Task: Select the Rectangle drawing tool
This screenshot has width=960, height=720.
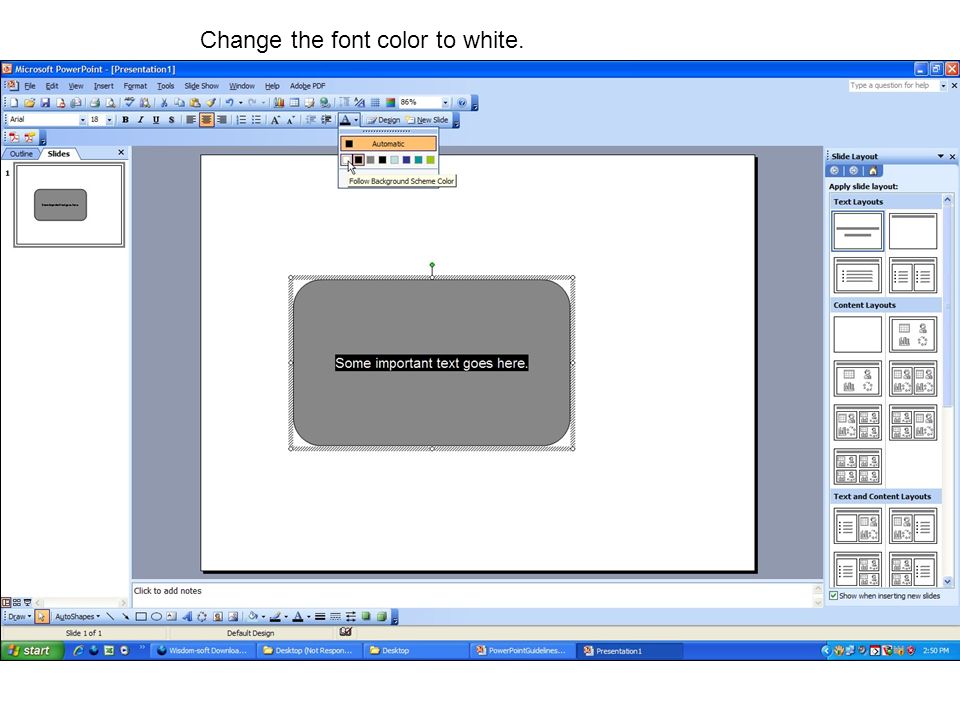Action: [x=141, y=617]
